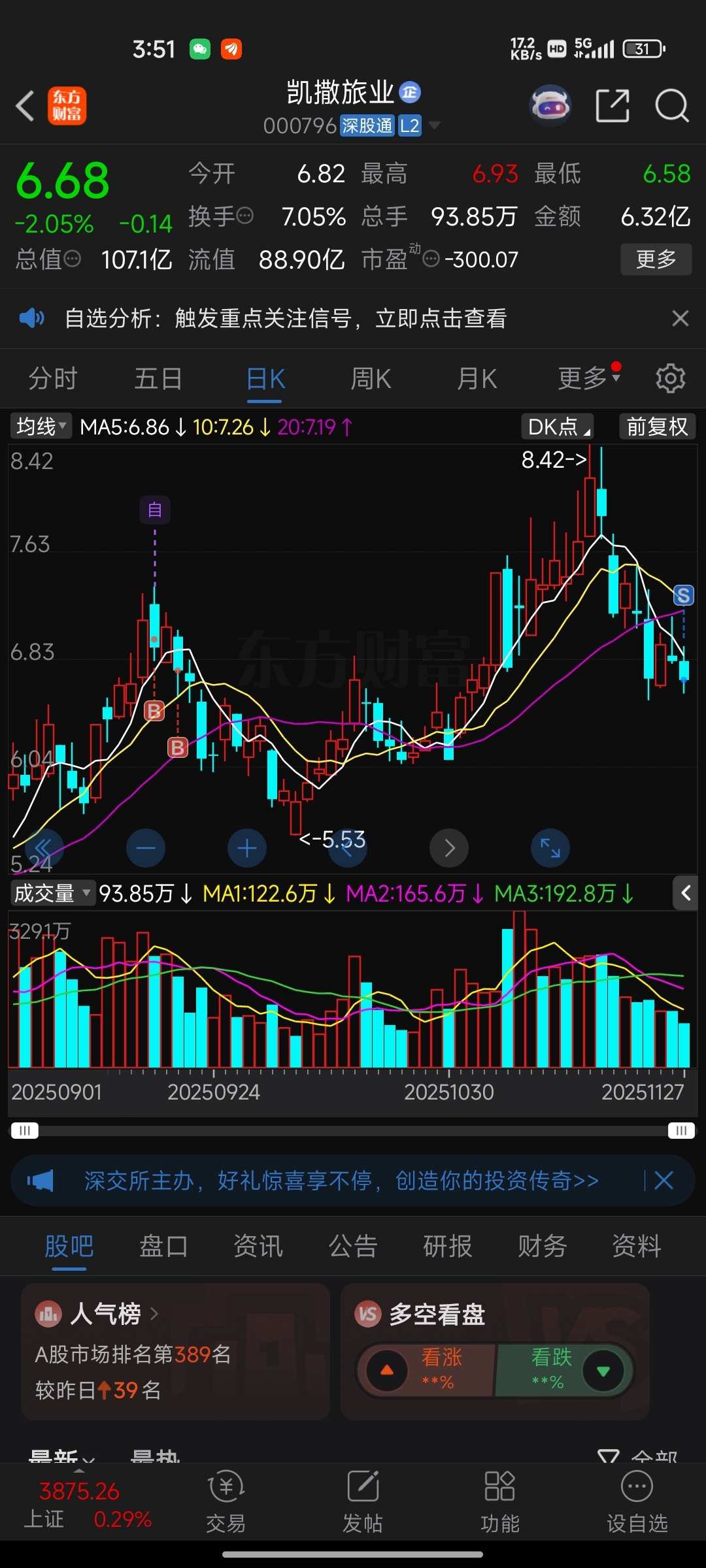Expand chart to fullscreen icon
706x1568 pixels.
pyautogui.click(x=550, y=848)
